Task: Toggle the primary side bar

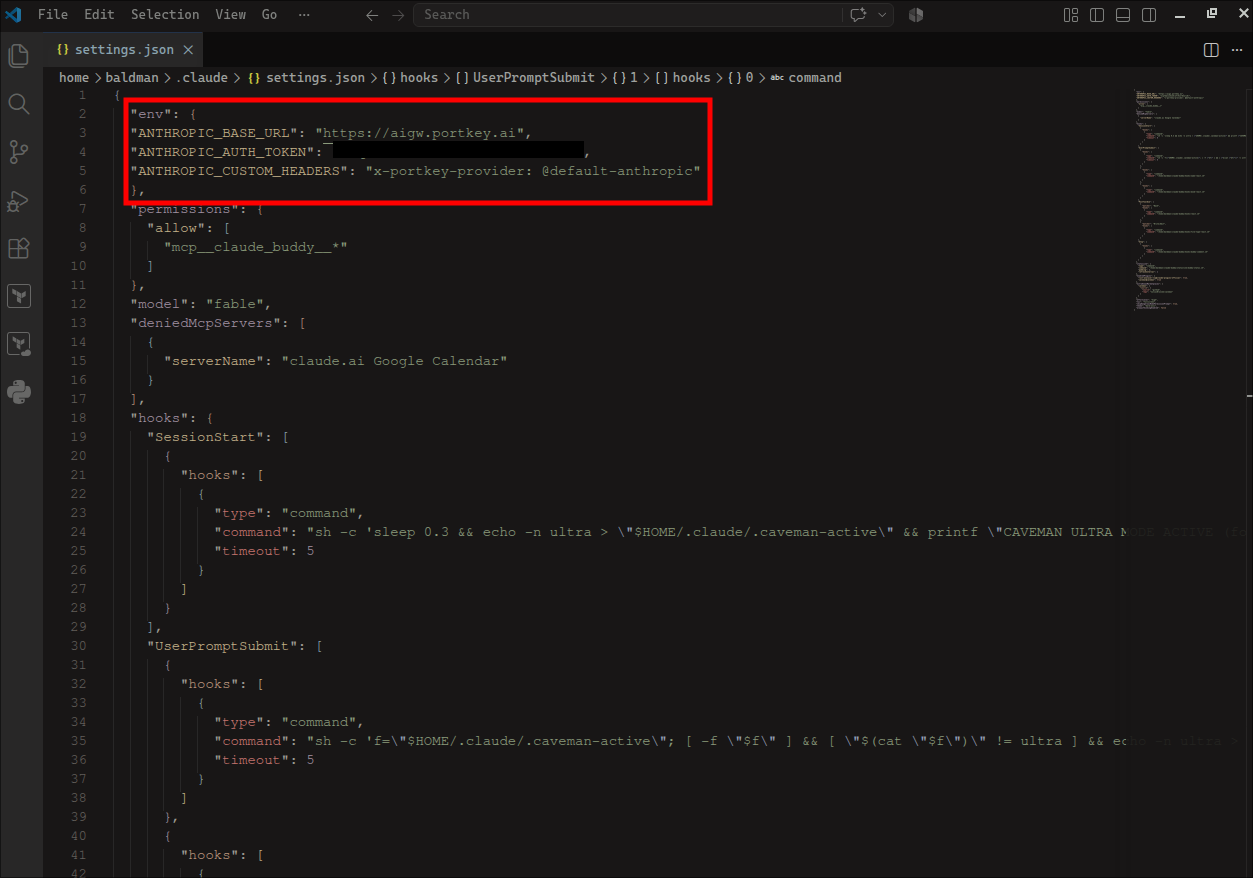Action: pyautogui.click(x=1097, y=15)
